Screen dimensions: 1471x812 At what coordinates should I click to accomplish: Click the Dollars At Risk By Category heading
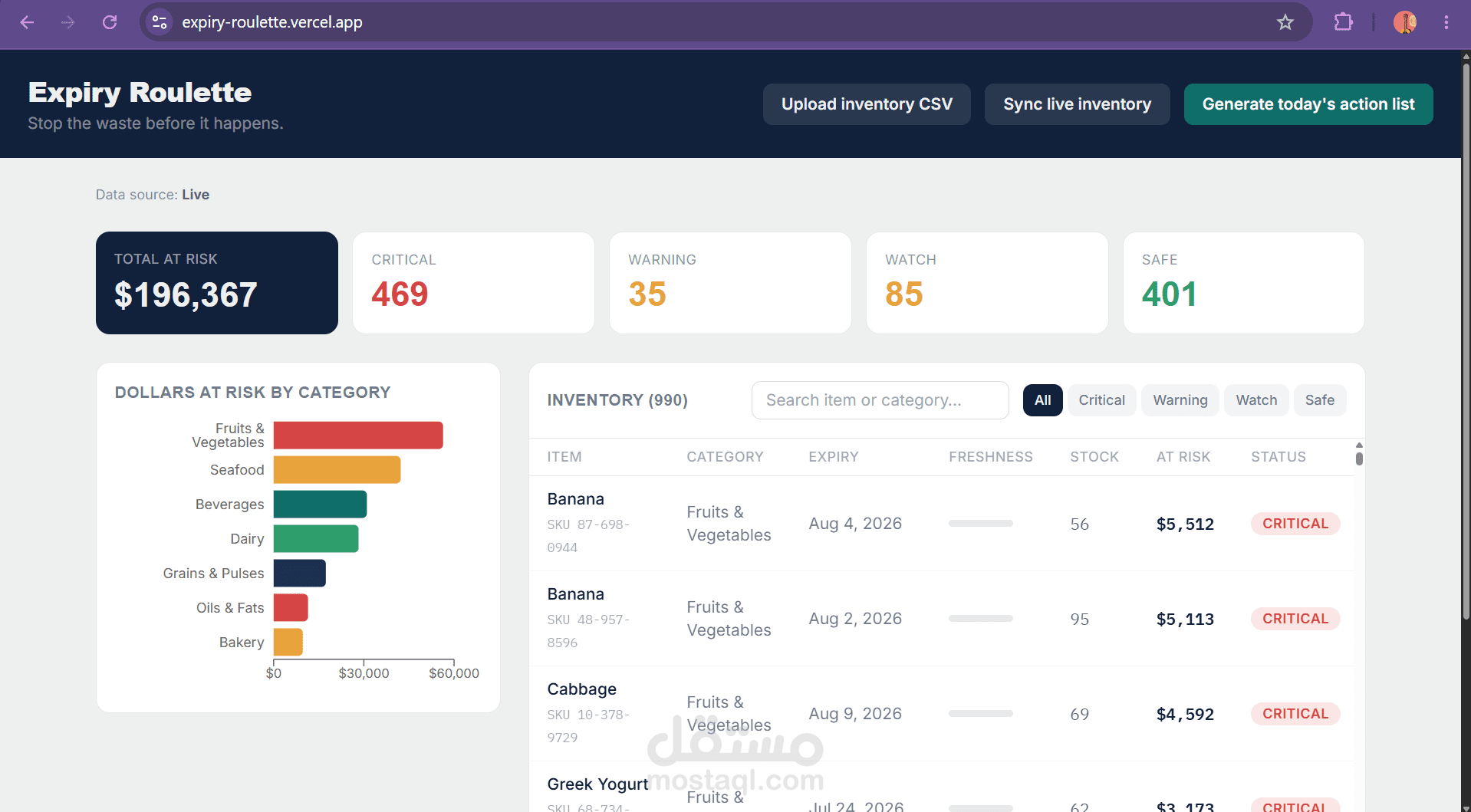tap(253, 393)
